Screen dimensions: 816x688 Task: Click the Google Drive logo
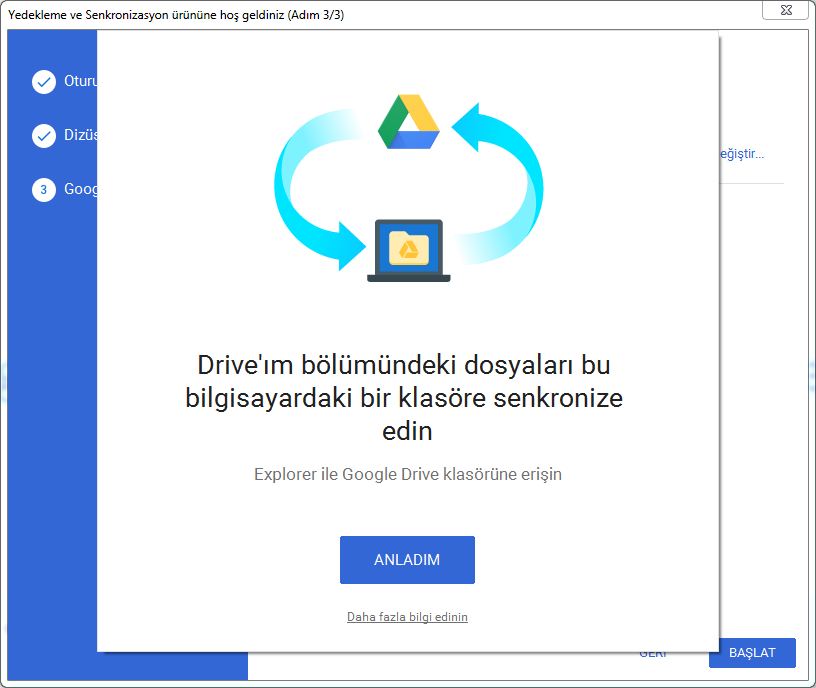409,122
